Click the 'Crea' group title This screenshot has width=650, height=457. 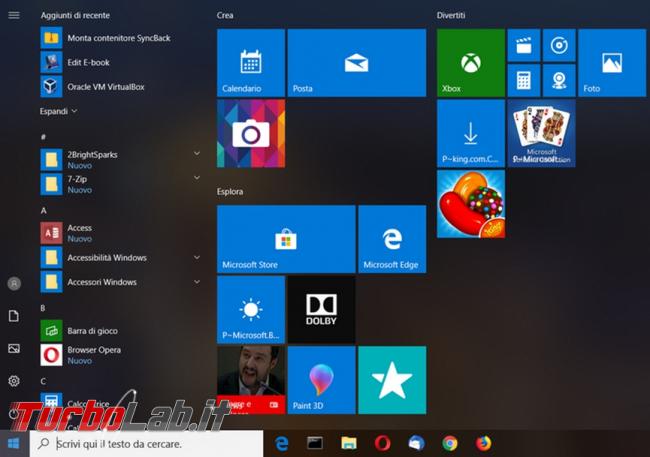225,15
